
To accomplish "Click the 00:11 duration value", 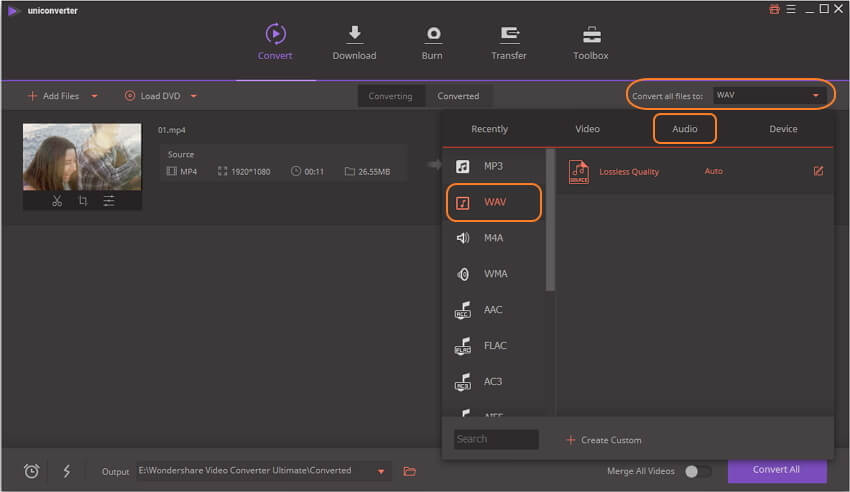I will click(x=314, y=172).
